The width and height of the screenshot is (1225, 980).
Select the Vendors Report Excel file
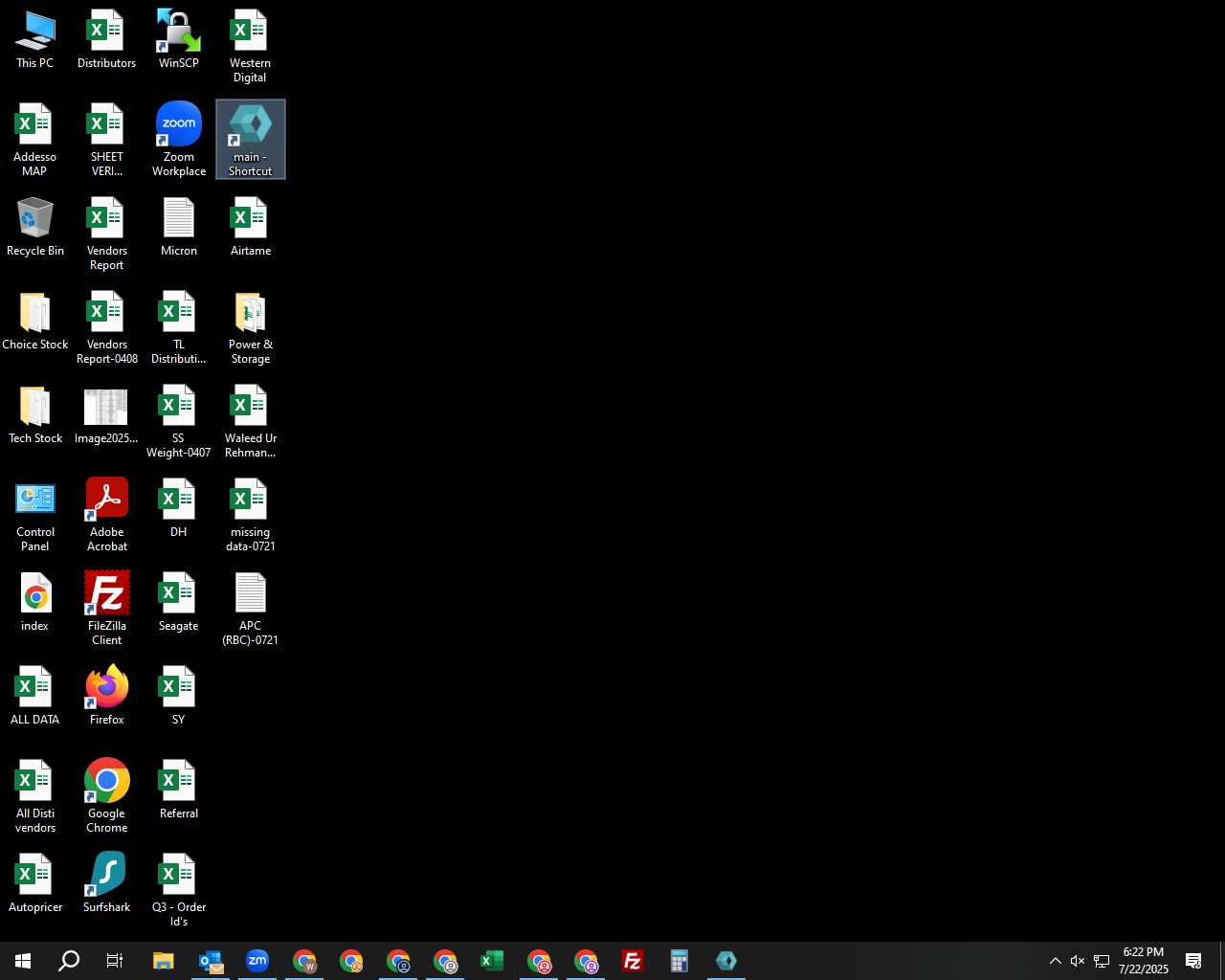106,234
